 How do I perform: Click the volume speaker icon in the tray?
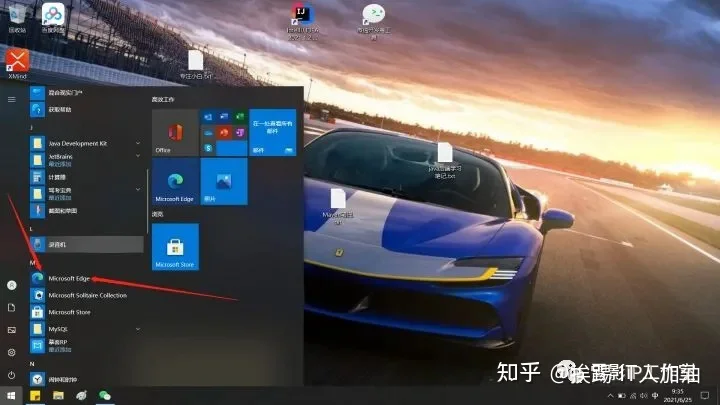[644, 395]
